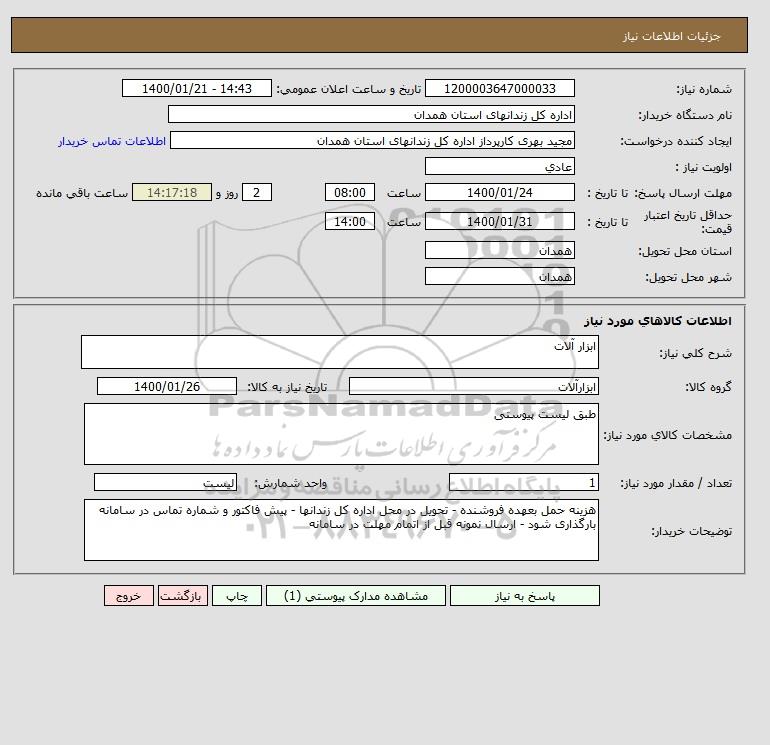Viewport: 770px width, 745px height.
Task: Click the تاریخ نیاز به کالا label
Action: point(287,387)
